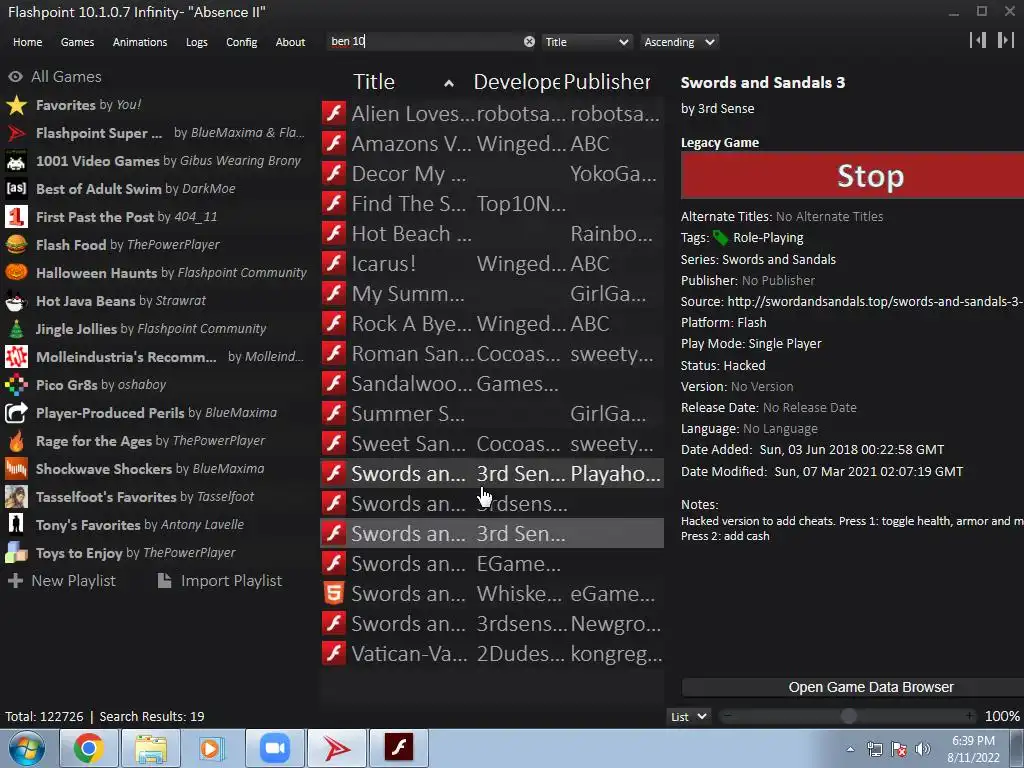The height and width of the screenshot is (768, 1024).
Task: Switch to the Animations tab
Action: tap(140, 42)
